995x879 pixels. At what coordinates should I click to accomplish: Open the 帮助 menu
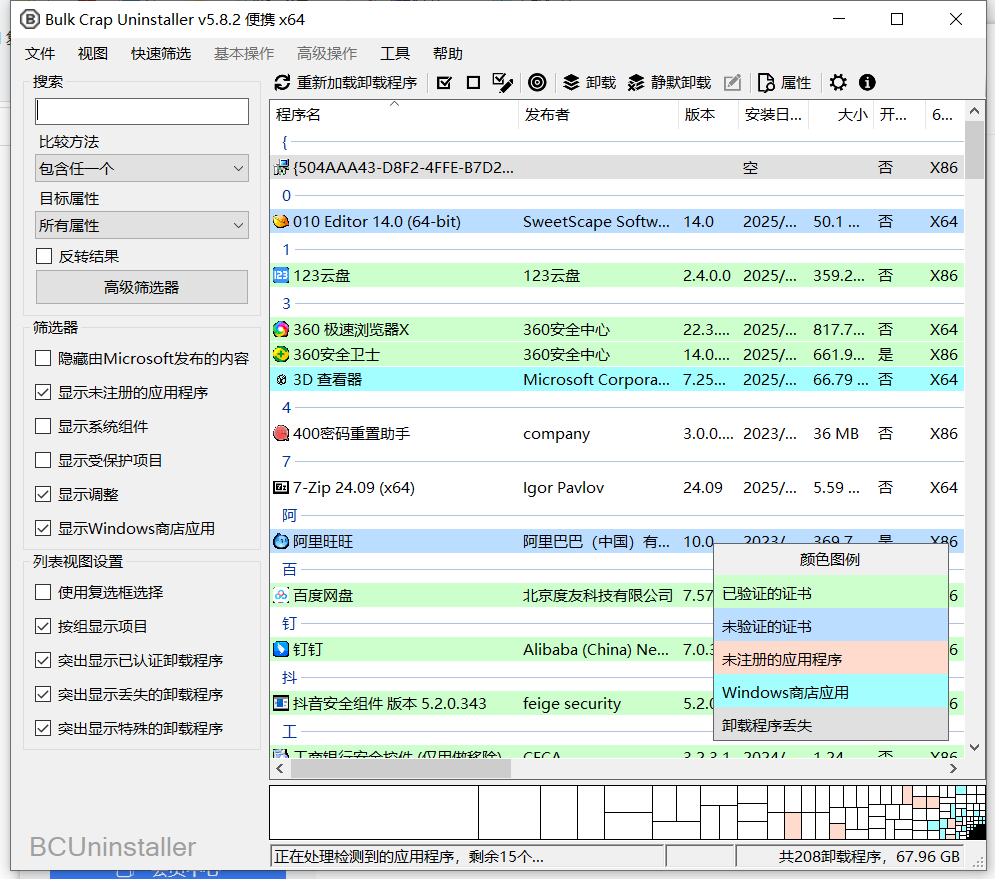447,54
